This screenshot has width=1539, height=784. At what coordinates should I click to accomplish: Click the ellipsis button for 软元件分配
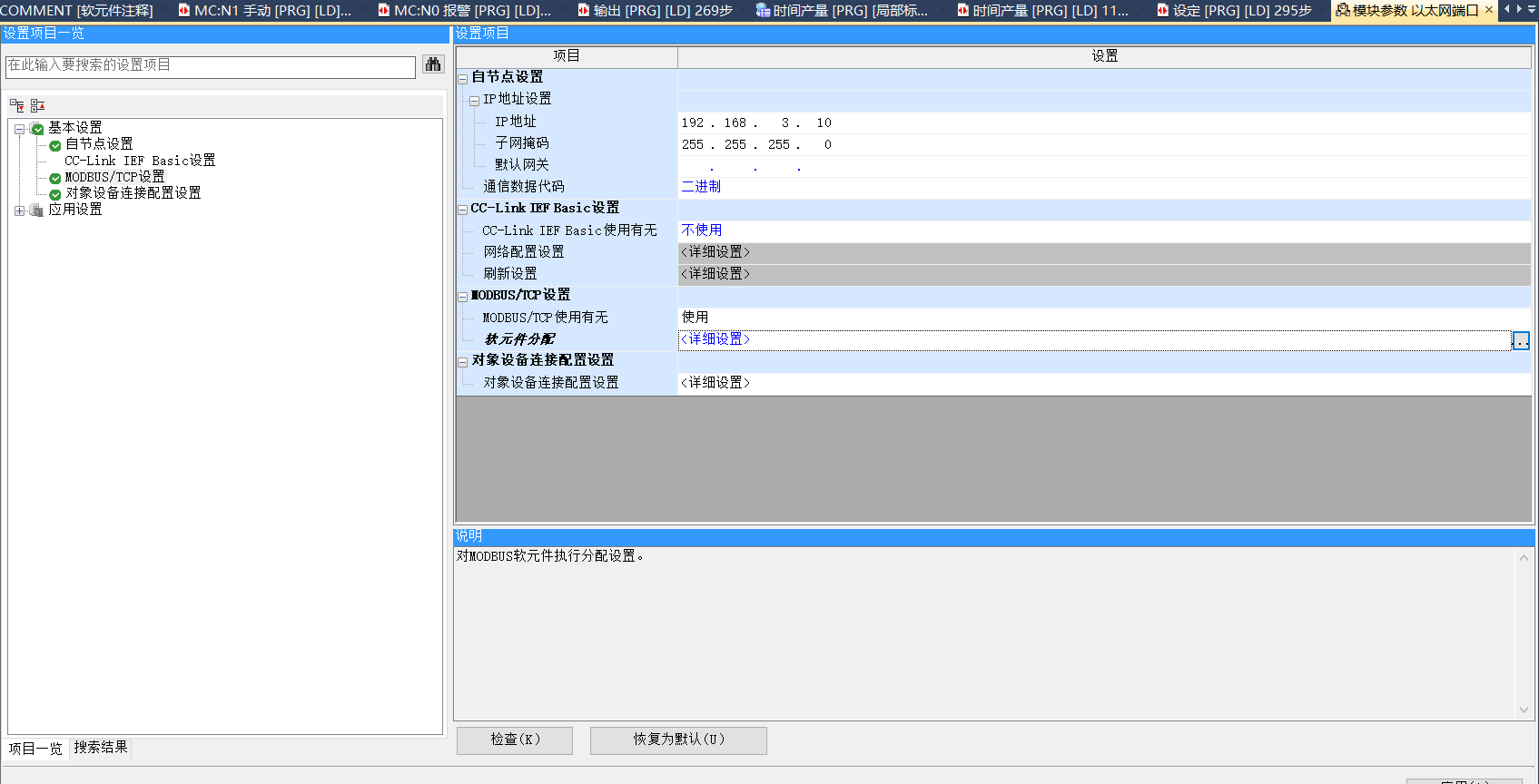click(x=1521, y=340)
